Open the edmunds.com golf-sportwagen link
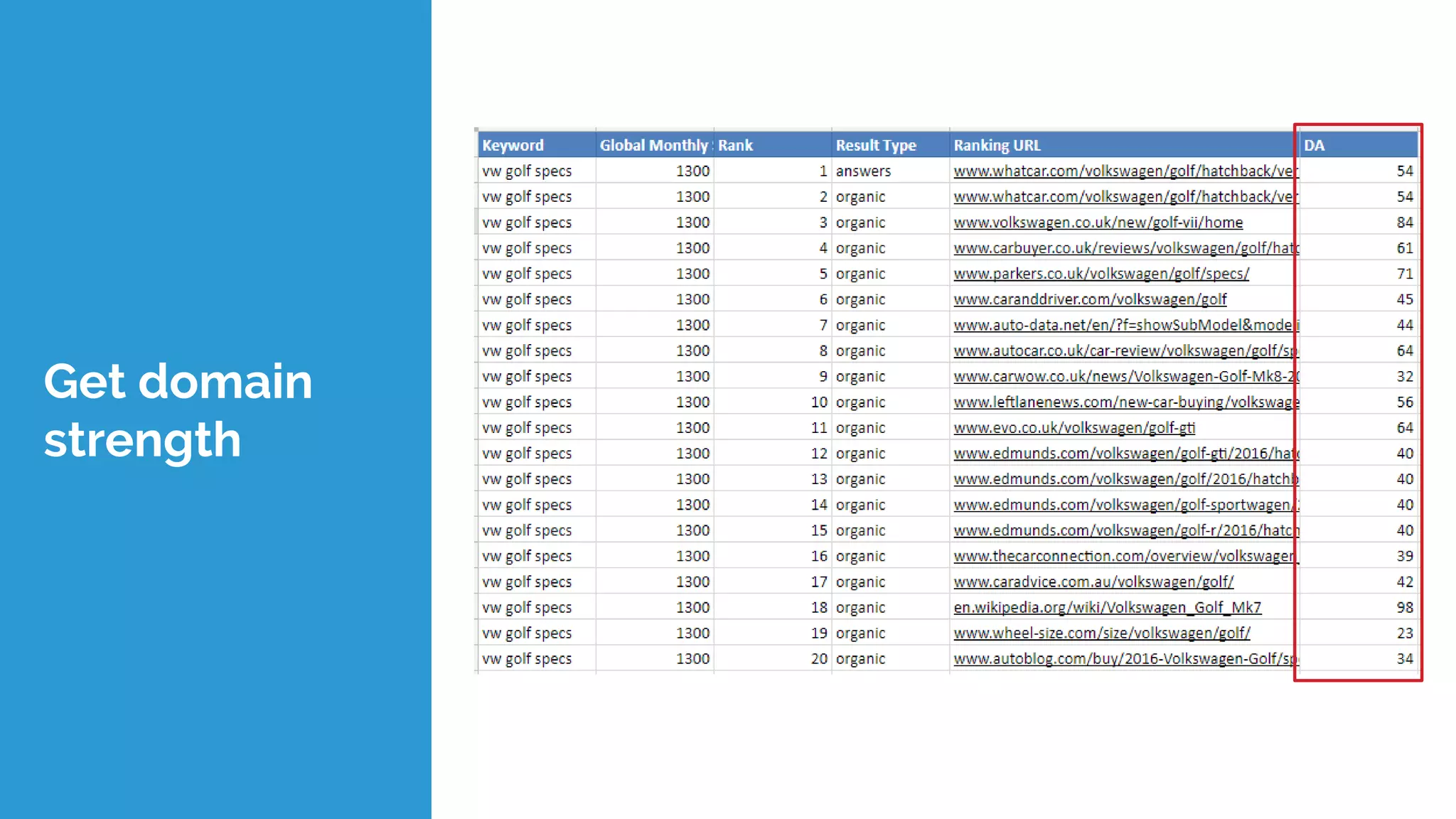This screenshot has width=1456, height=819. click(x=1126, y=505)
